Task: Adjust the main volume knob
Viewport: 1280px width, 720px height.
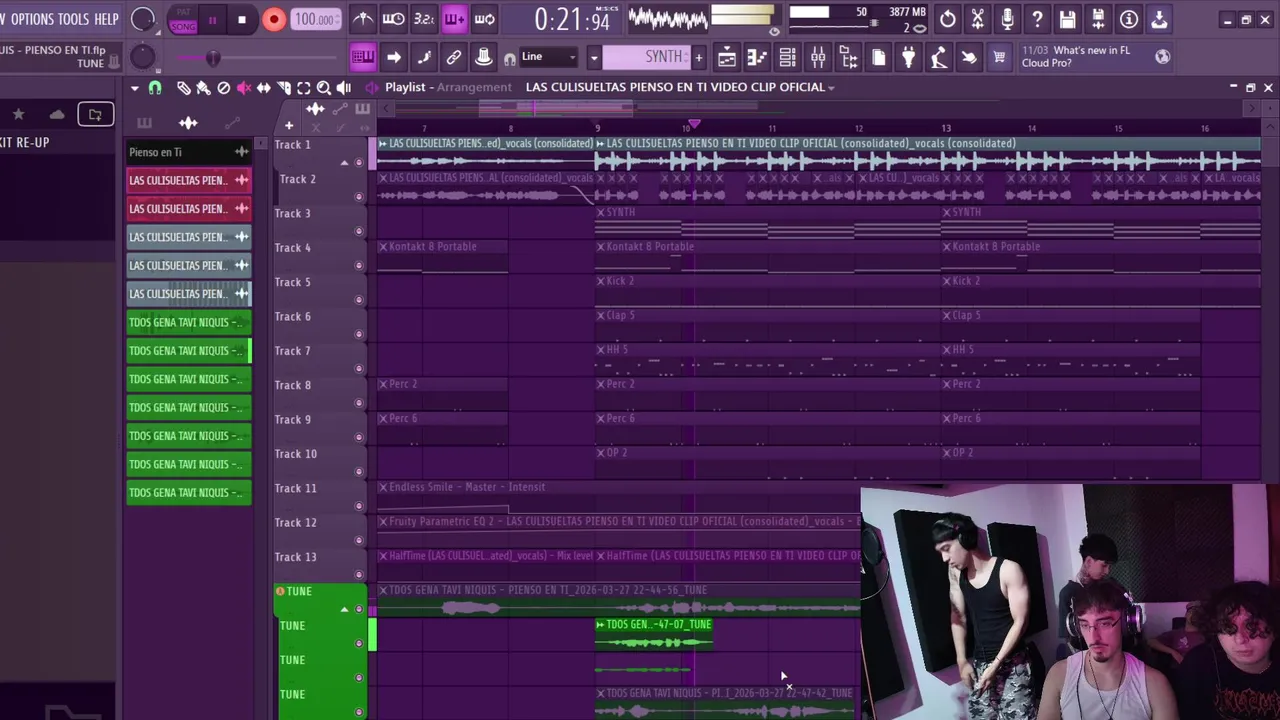Action: [143, 19]
